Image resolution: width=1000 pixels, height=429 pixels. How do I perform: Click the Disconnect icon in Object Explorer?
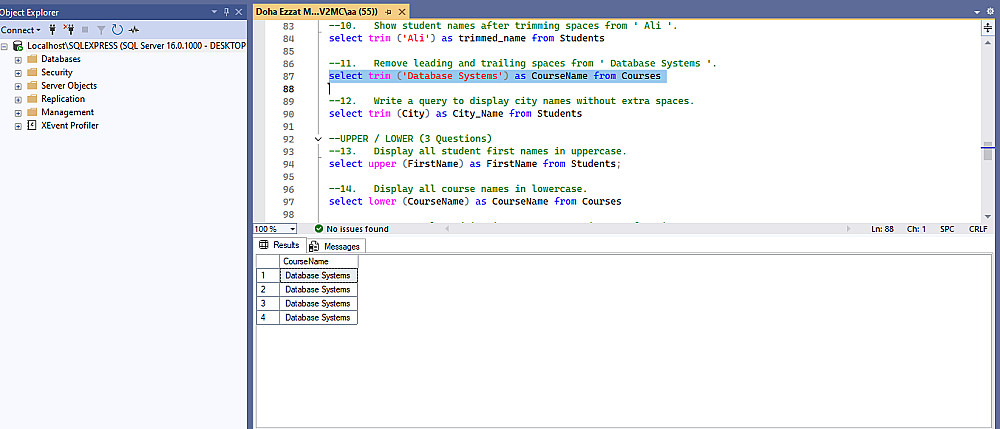tap(70, 30)
